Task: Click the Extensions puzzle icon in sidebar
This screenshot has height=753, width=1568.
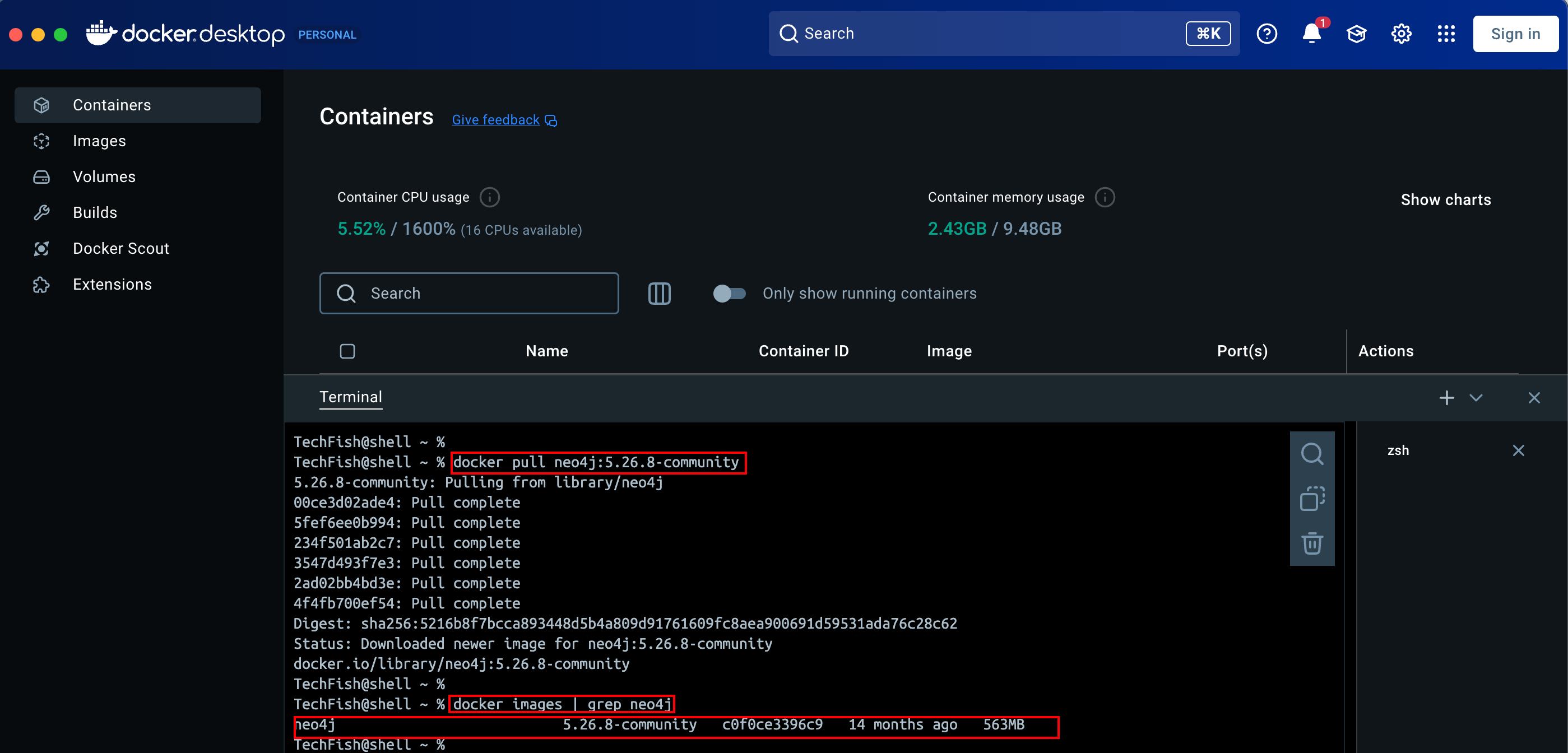Action: 41,284
